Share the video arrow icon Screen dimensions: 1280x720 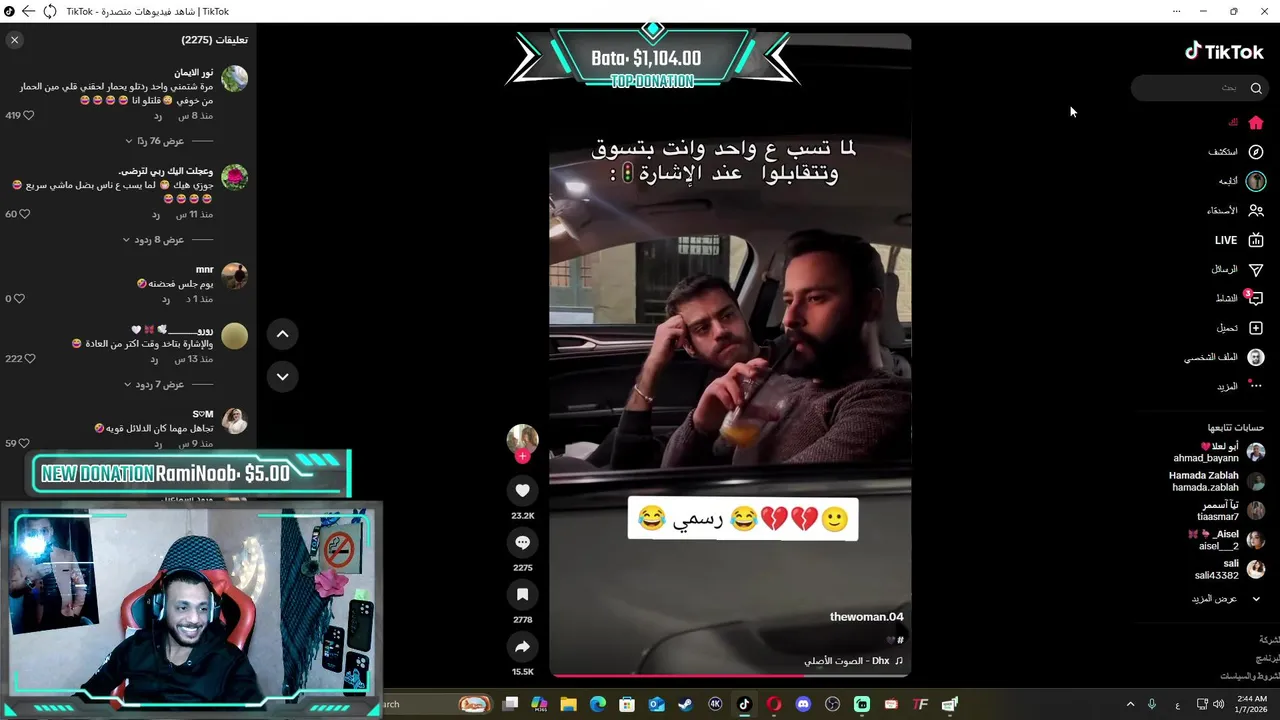(x=522, y=647)
